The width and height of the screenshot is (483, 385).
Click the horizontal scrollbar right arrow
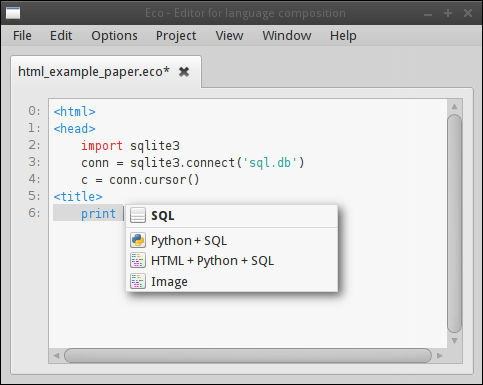(x=440, y=356)
